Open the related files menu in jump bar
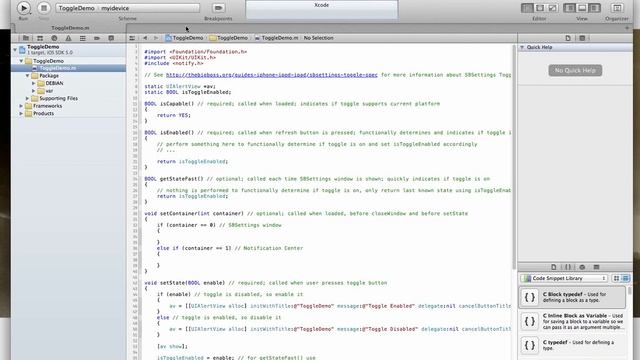 click(132, 38)
